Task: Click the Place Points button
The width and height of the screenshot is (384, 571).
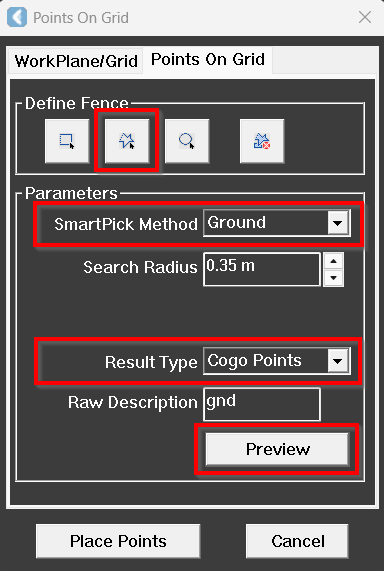Action: (118, 541)
